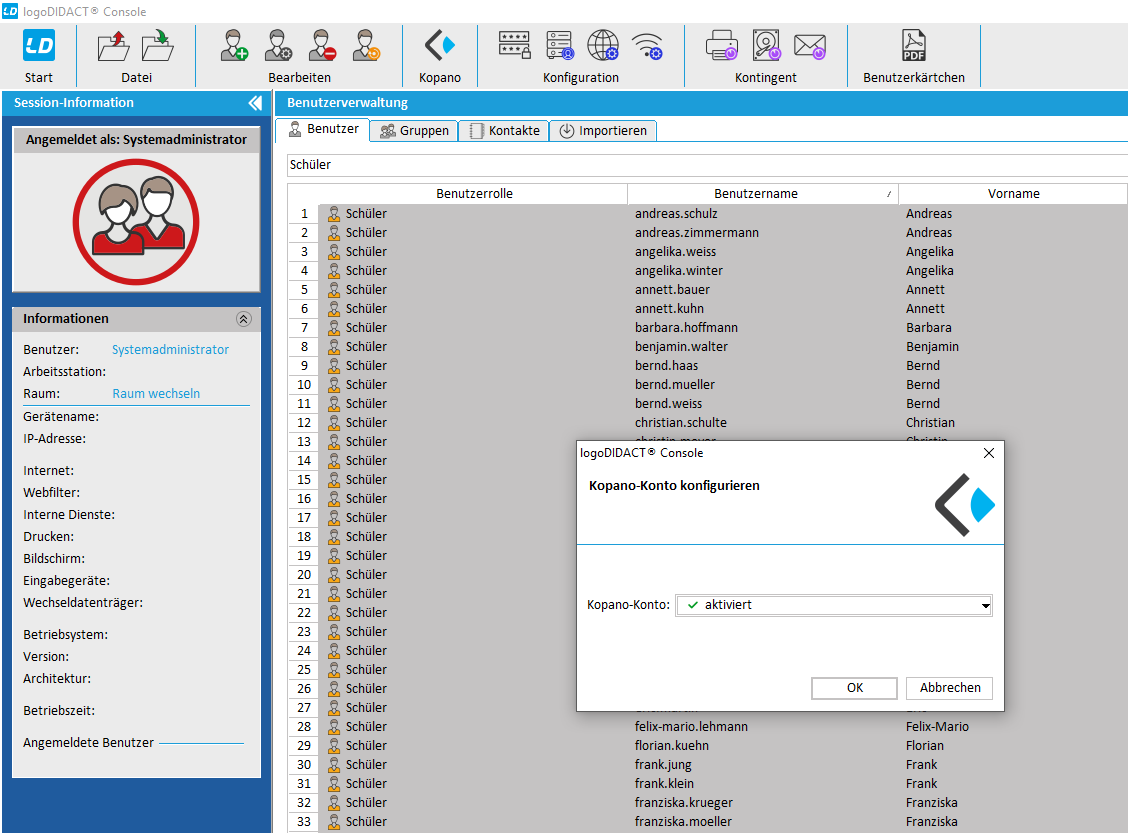
Task: Select user felix-mario.lehmann
Action: (x=691, y=727)
